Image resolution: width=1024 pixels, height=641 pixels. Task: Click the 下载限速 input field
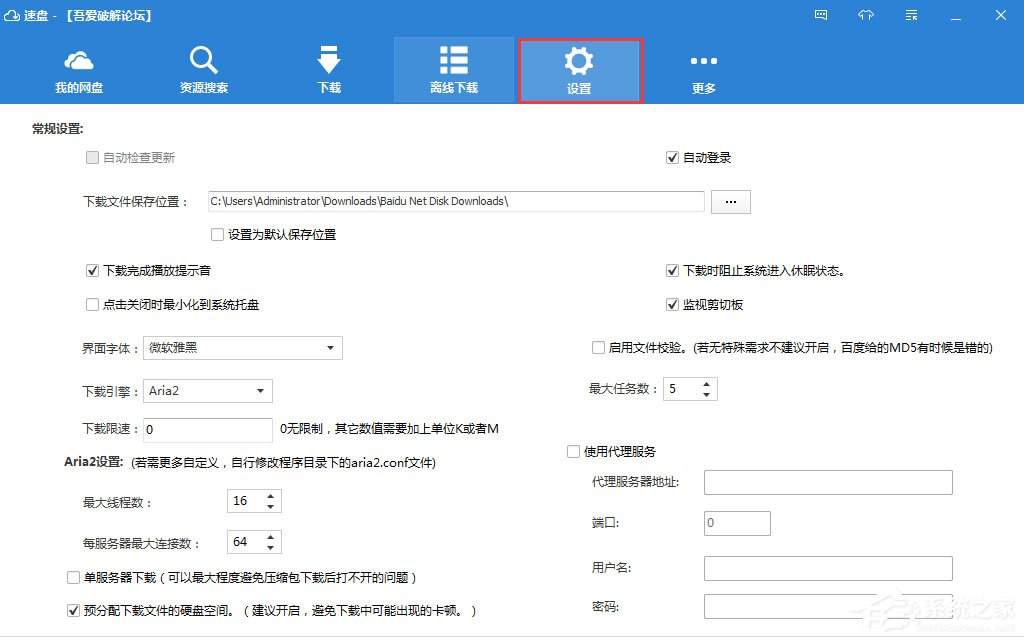pyautogui.click(x=208, y=430)
